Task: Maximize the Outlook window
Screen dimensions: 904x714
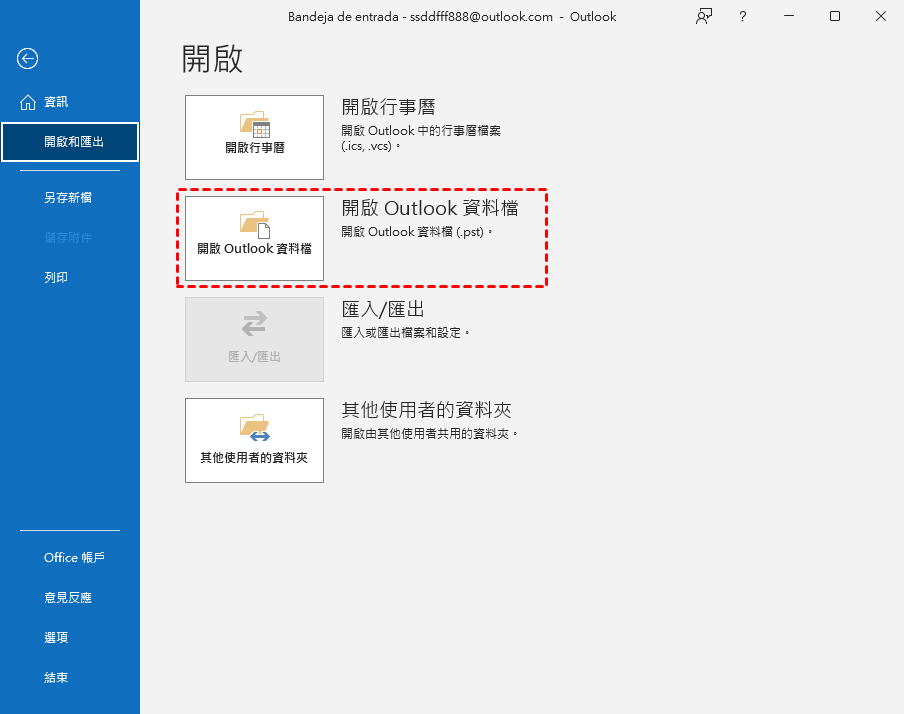Action: (835, 16)
